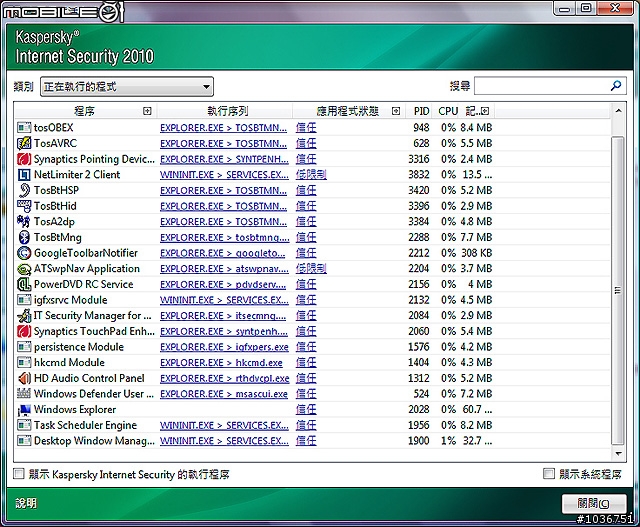Click the TosBtHid keyboard icon
640x527 pixels.
[24, 206]
